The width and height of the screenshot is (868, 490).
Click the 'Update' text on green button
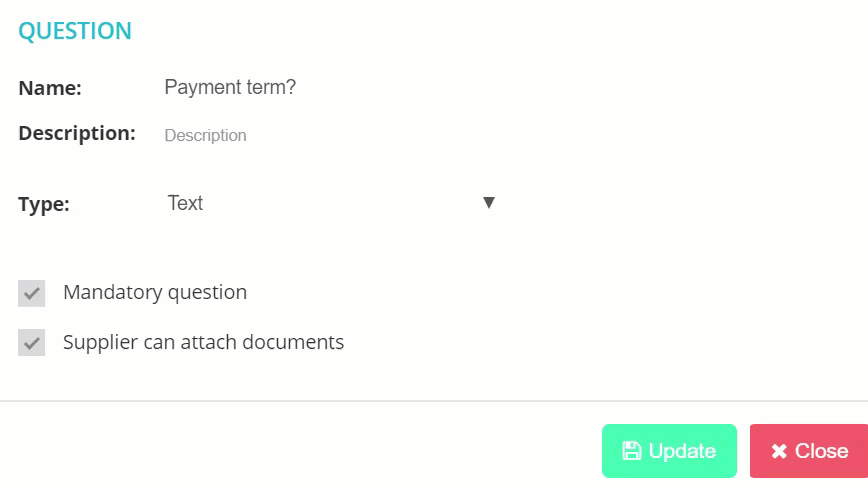coord(683,451)
